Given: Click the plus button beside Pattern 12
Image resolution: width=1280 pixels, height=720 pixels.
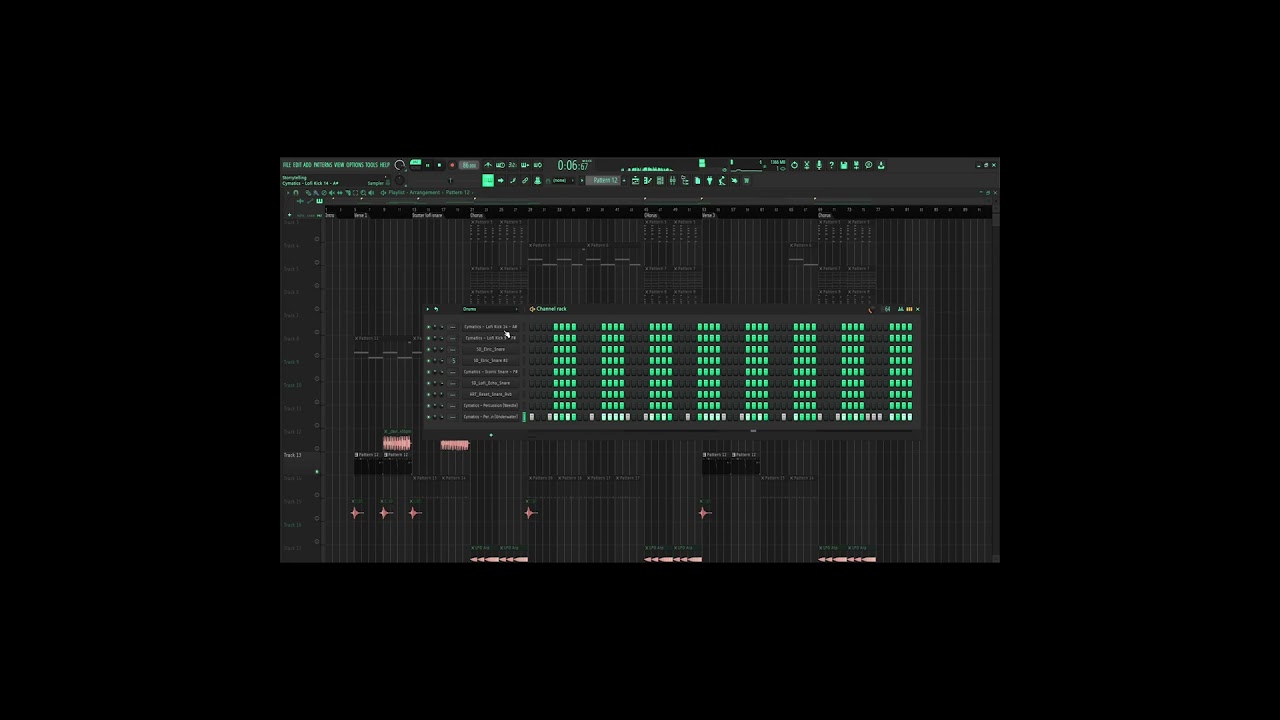Looking at the screenshot, I should click(x=624, y=180).
